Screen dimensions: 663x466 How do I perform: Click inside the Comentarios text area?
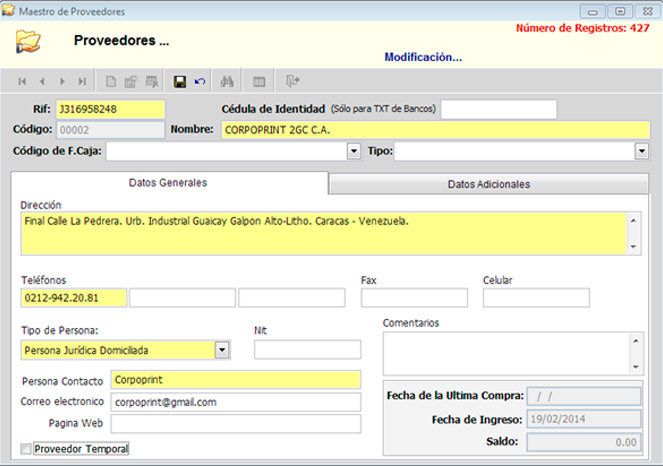(x=505, y=353)
